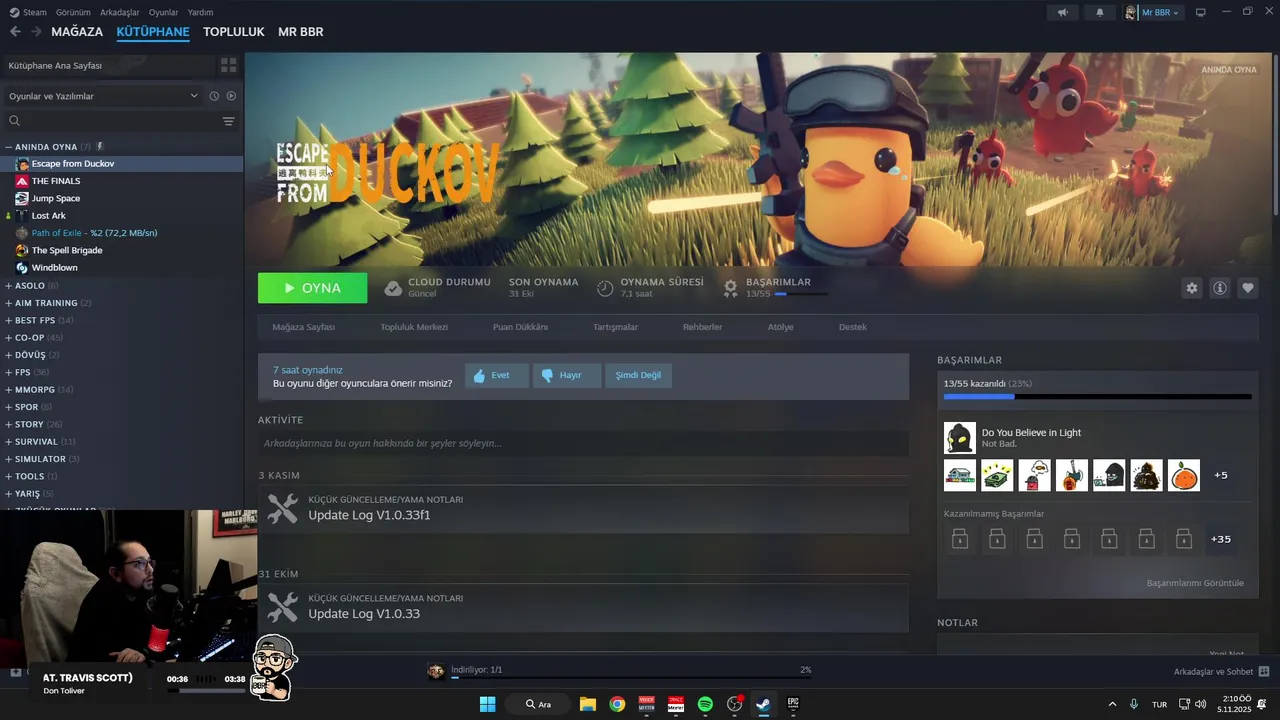The image size is (1280, 720).
Task: Open the grid view icon beside Kütüphane Ana Sayfası
Action: 228,65
